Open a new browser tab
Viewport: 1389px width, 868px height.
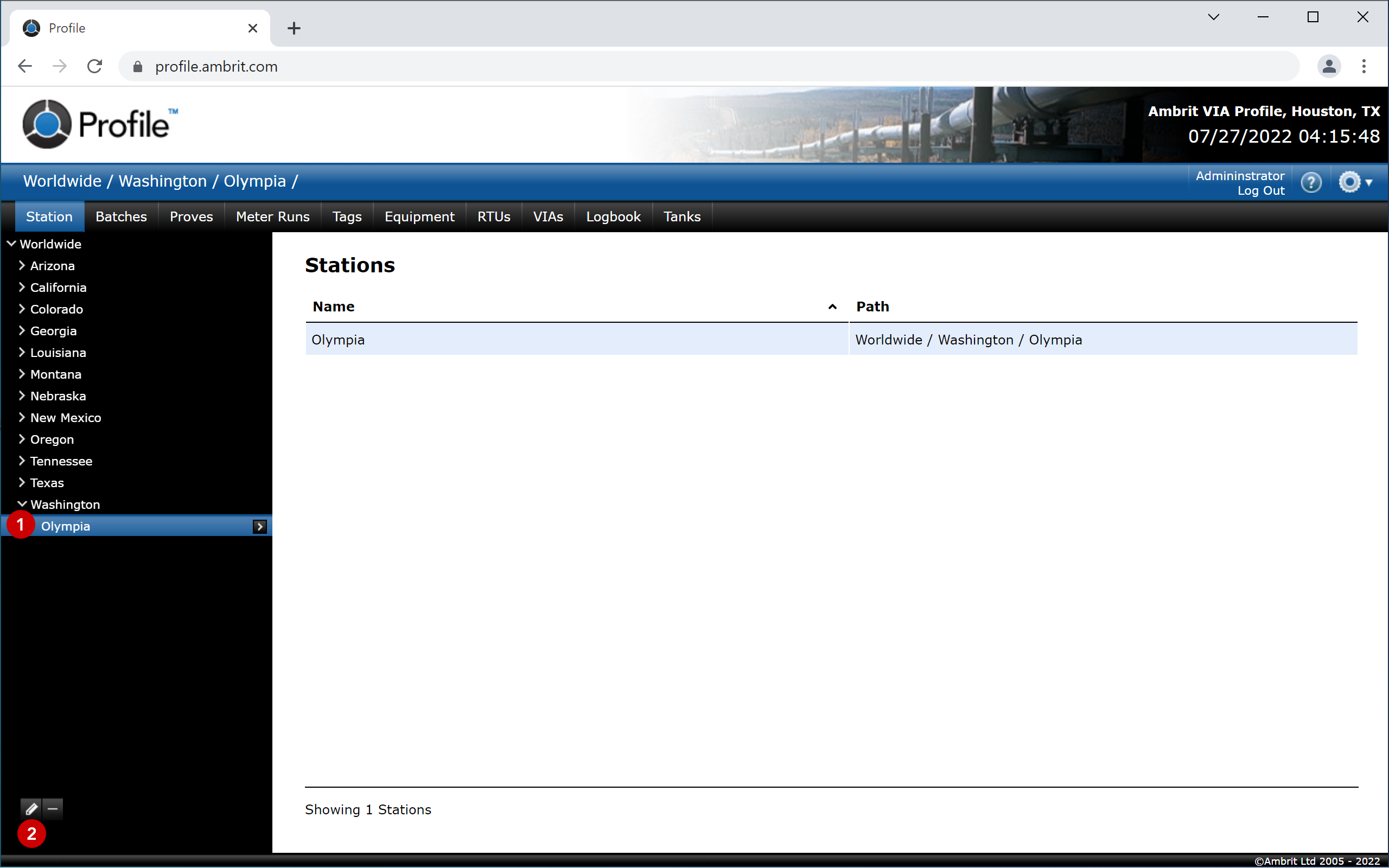(294, 28)
